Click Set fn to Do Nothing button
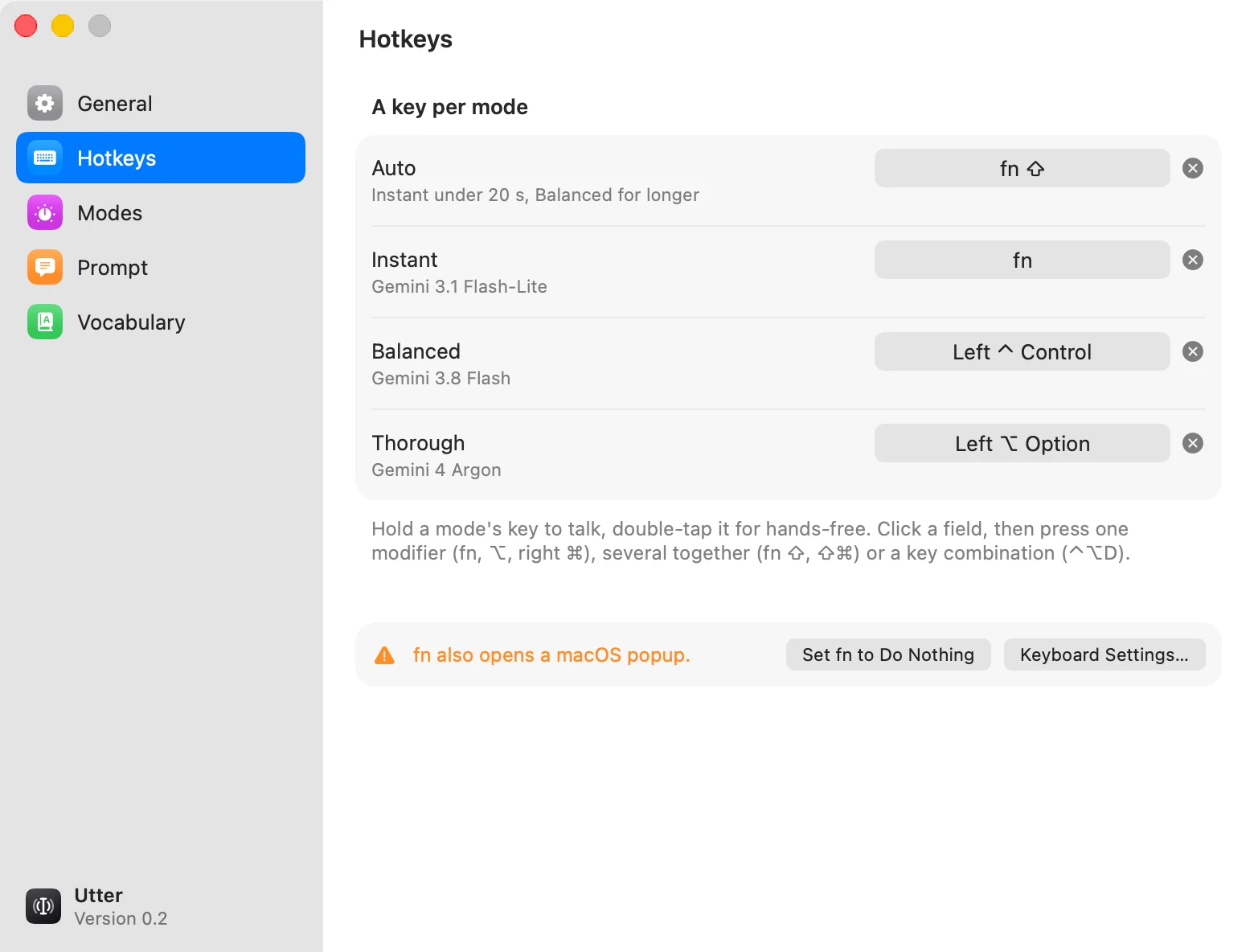The image size is (1254, 952). click(888, 654)
